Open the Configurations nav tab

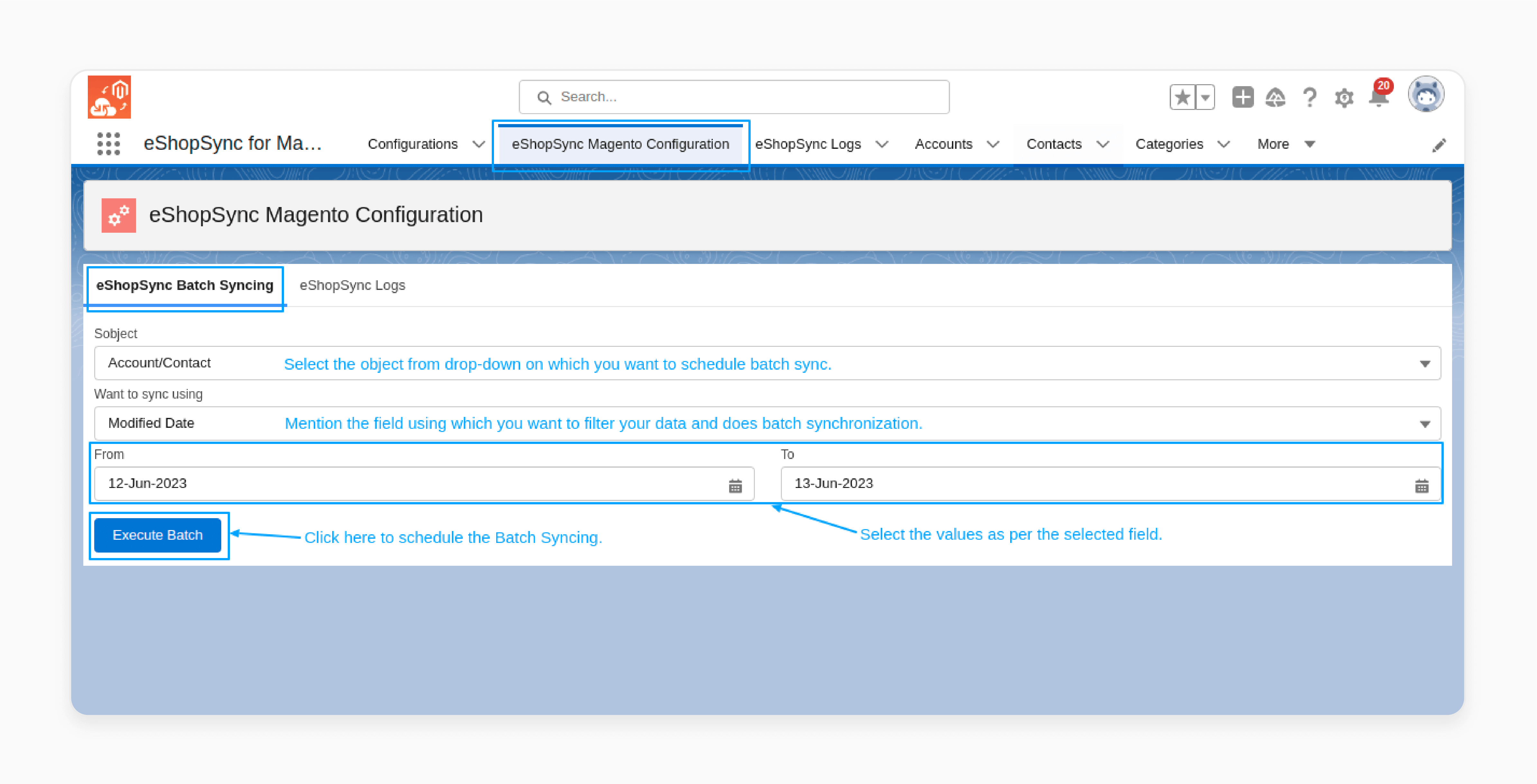point(412,144)
